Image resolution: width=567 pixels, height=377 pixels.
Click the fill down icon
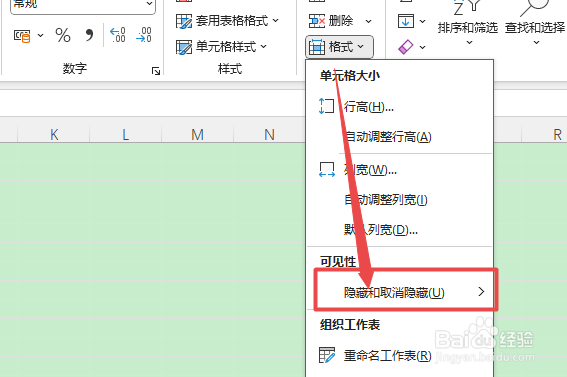406,21
